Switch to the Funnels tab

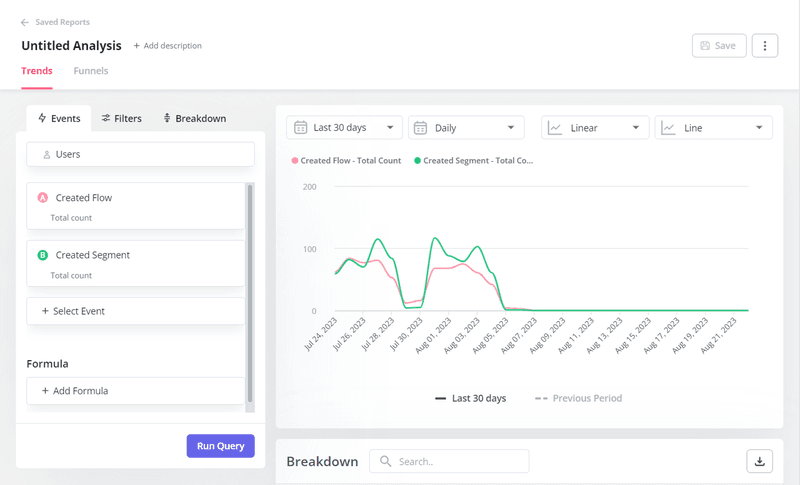pos(91,71)
